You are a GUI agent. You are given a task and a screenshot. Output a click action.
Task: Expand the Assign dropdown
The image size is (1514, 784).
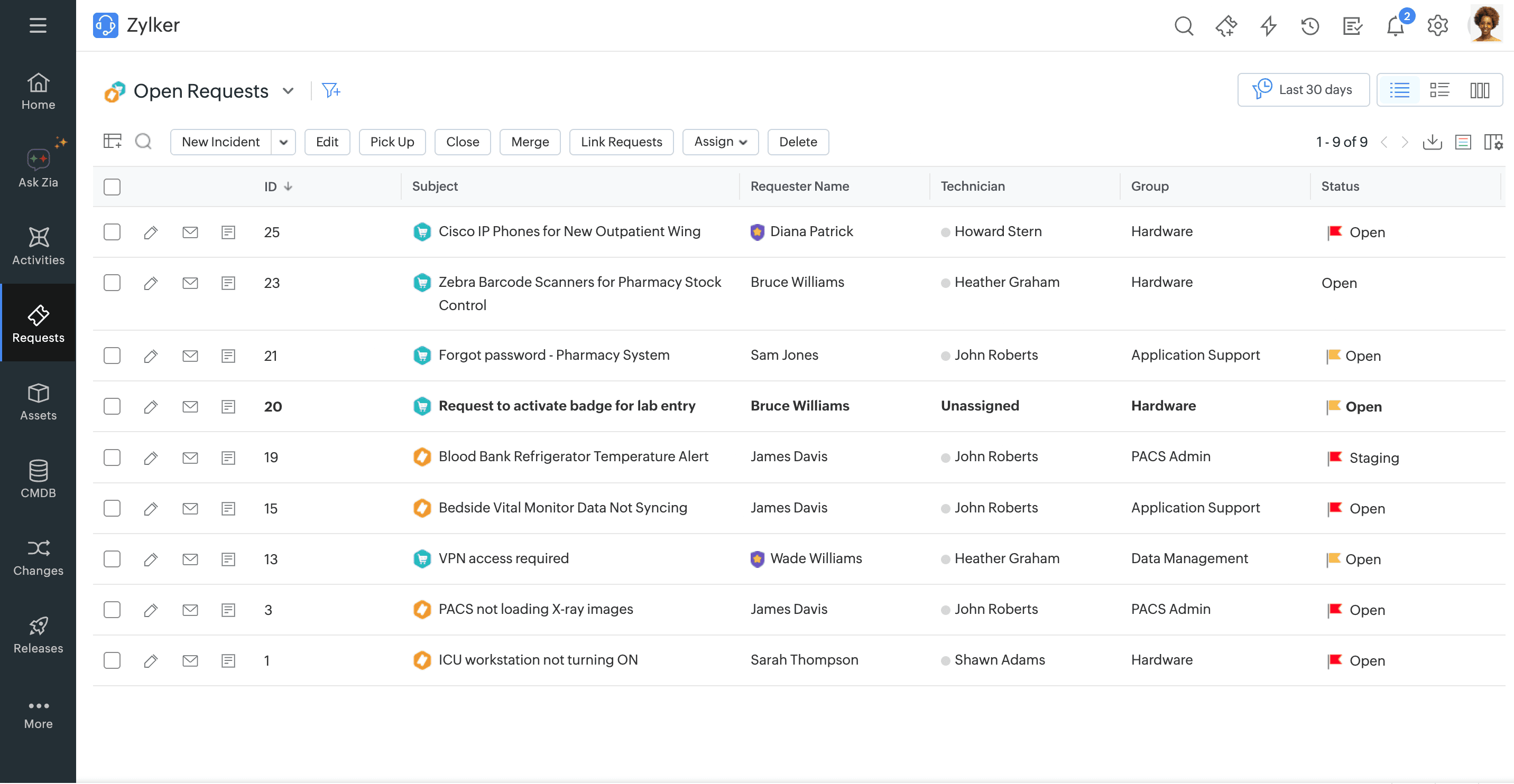pos(720,142)
